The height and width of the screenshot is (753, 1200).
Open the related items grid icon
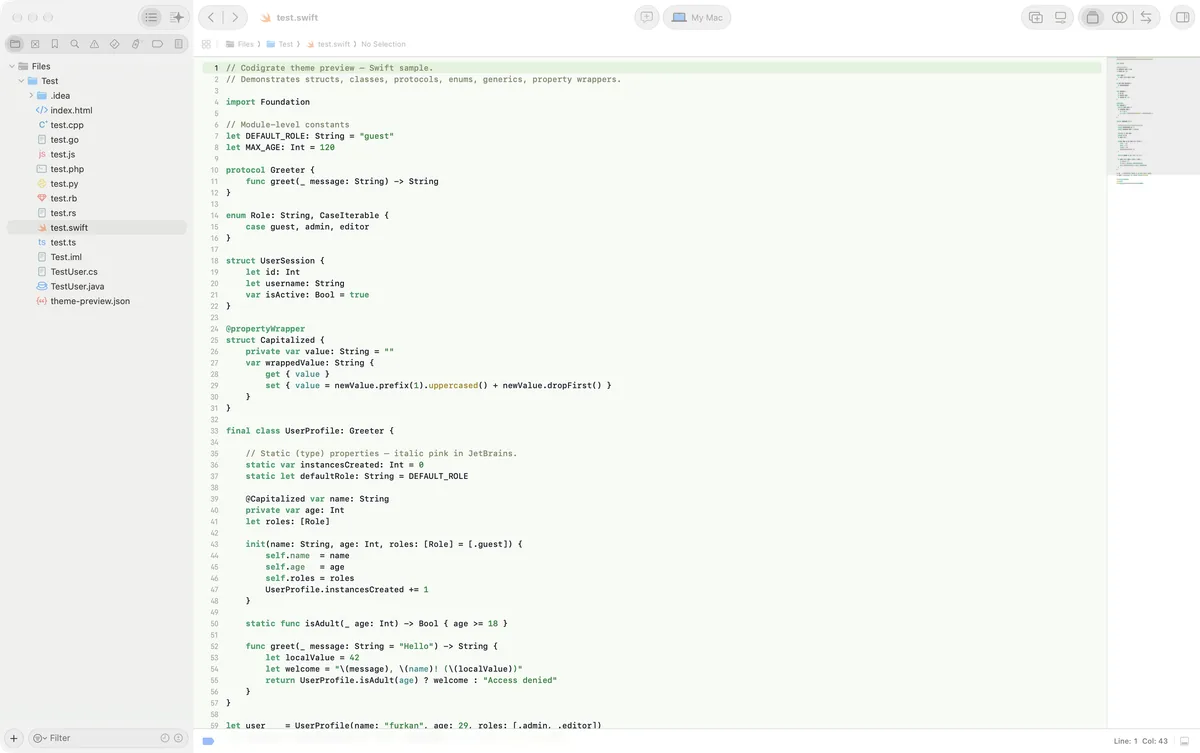206,44
